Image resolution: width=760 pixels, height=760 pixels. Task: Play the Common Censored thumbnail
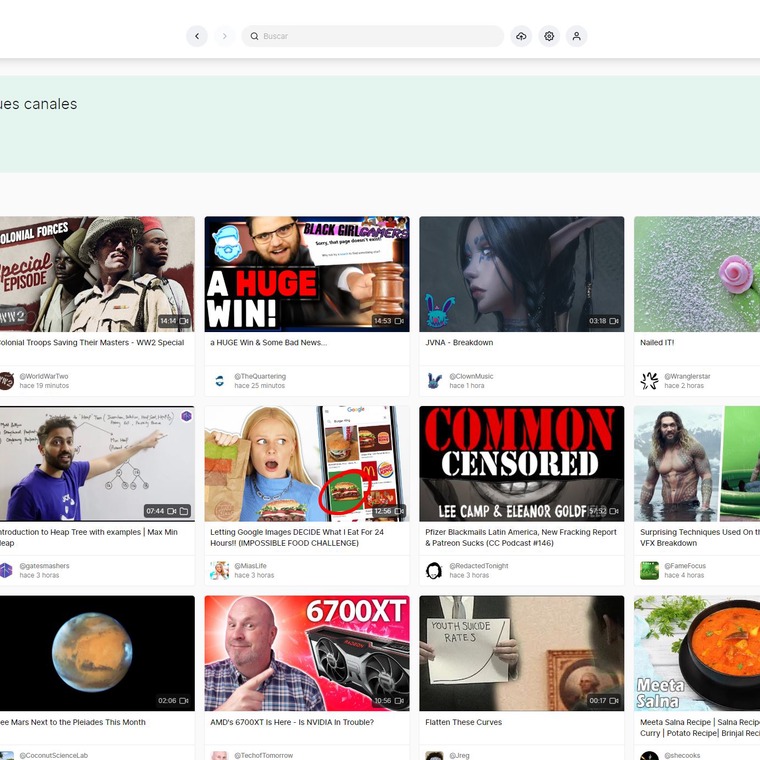click(x=522, y=464)
